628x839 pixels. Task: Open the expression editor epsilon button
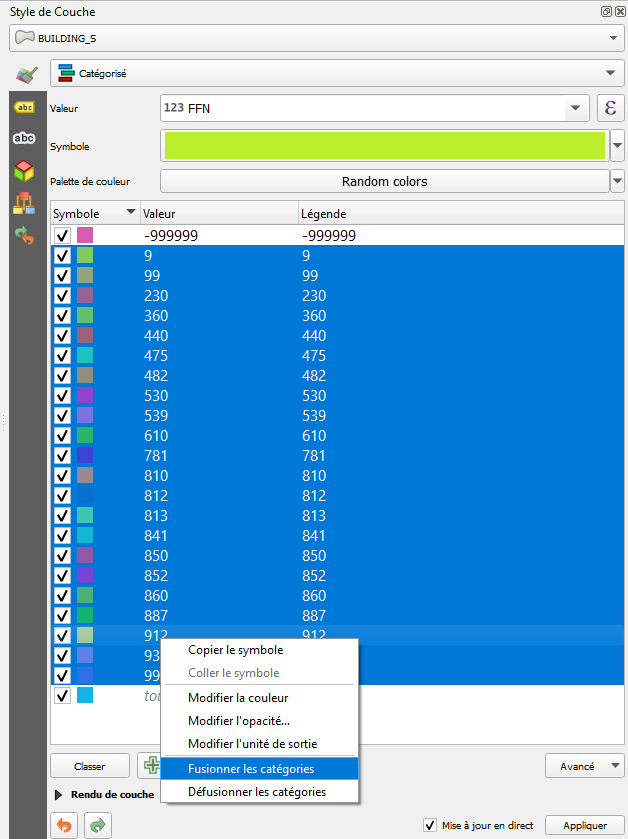609,108
